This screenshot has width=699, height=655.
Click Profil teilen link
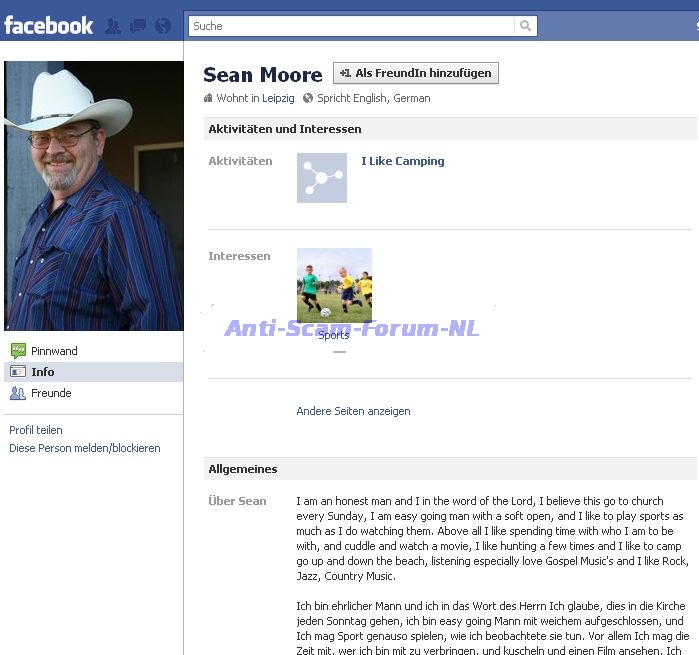coord(36,430)
